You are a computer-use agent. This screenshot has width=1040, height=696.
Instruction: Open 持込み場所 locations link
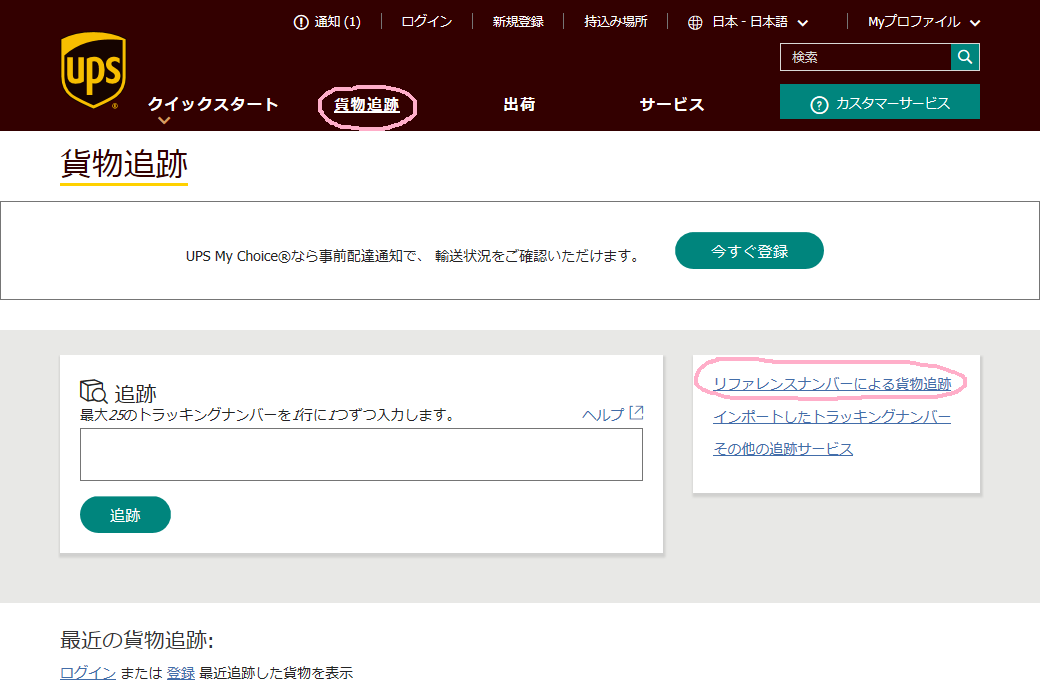616,22
